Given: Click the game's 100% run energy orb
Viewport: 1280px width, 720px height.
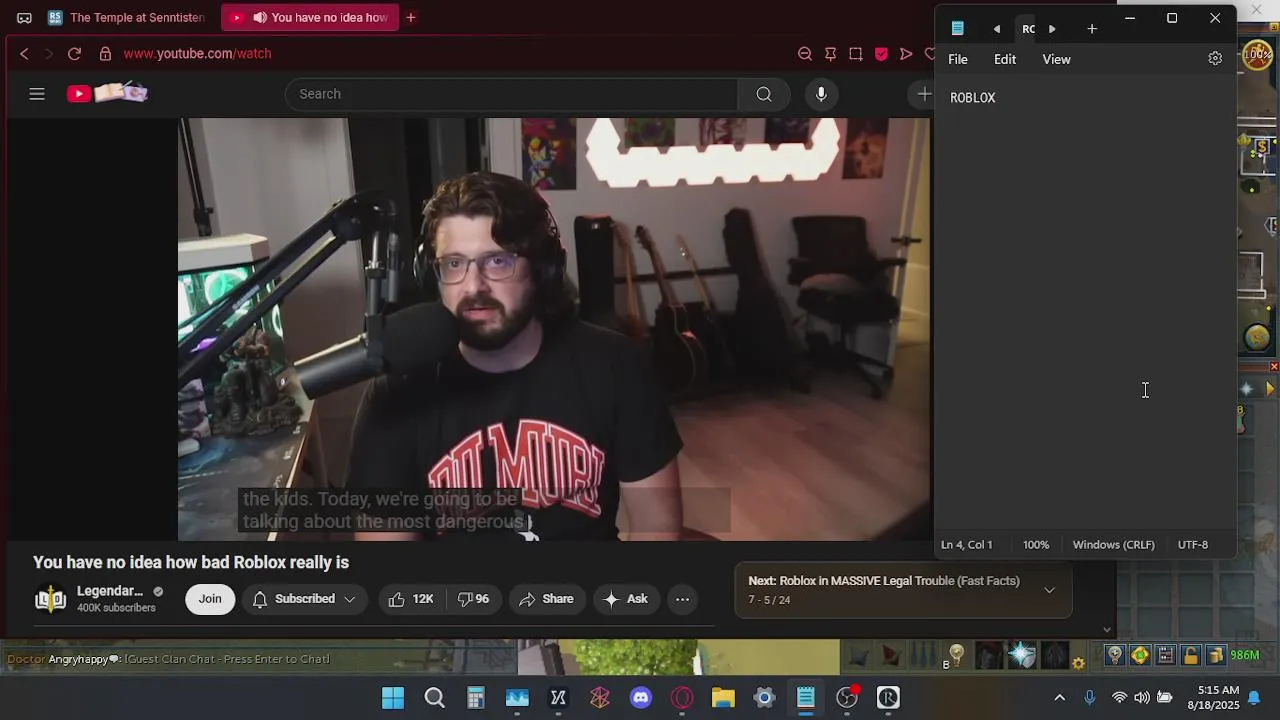Looking at the screenshot, I should [x=1257, y=55].
